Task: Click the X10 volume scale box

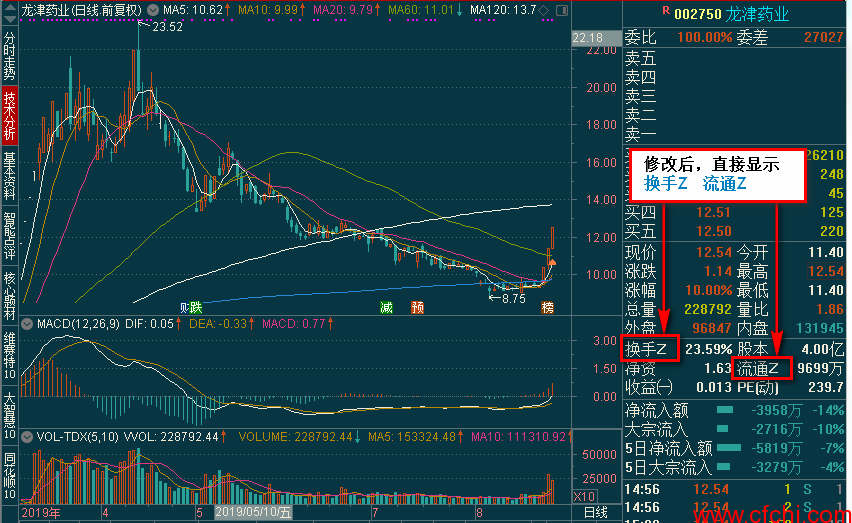Action: click(585, 496)
